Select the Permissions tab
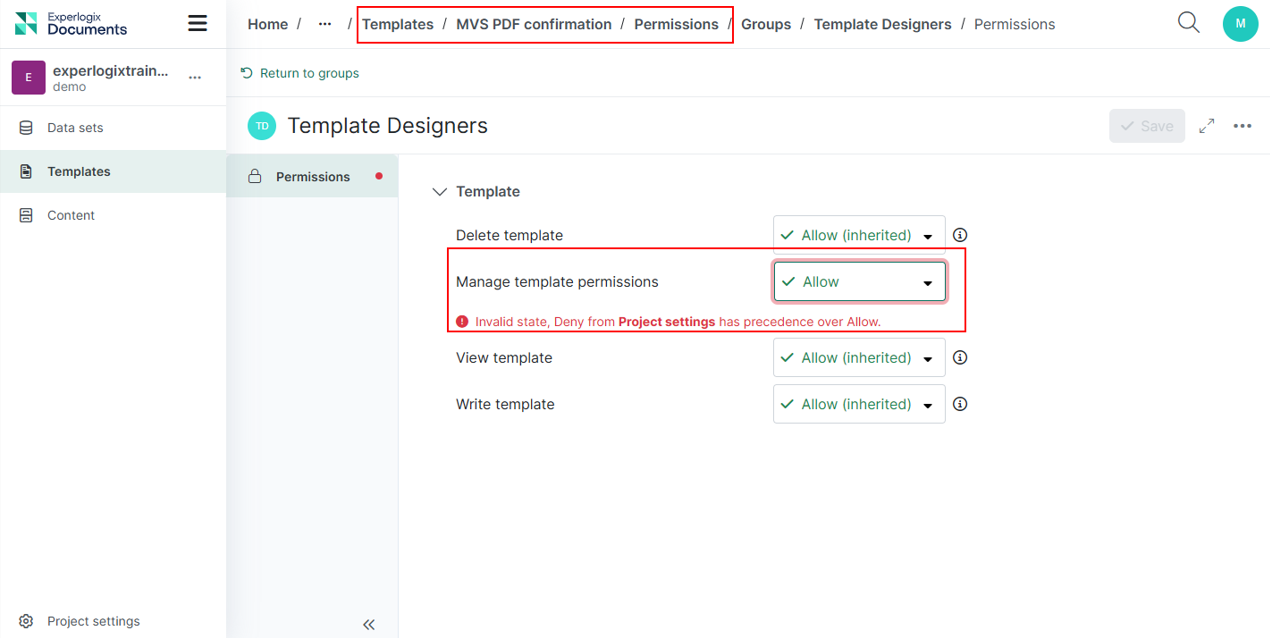The width and height of the screenshot is (1270, 638). [x=312, y=177]
